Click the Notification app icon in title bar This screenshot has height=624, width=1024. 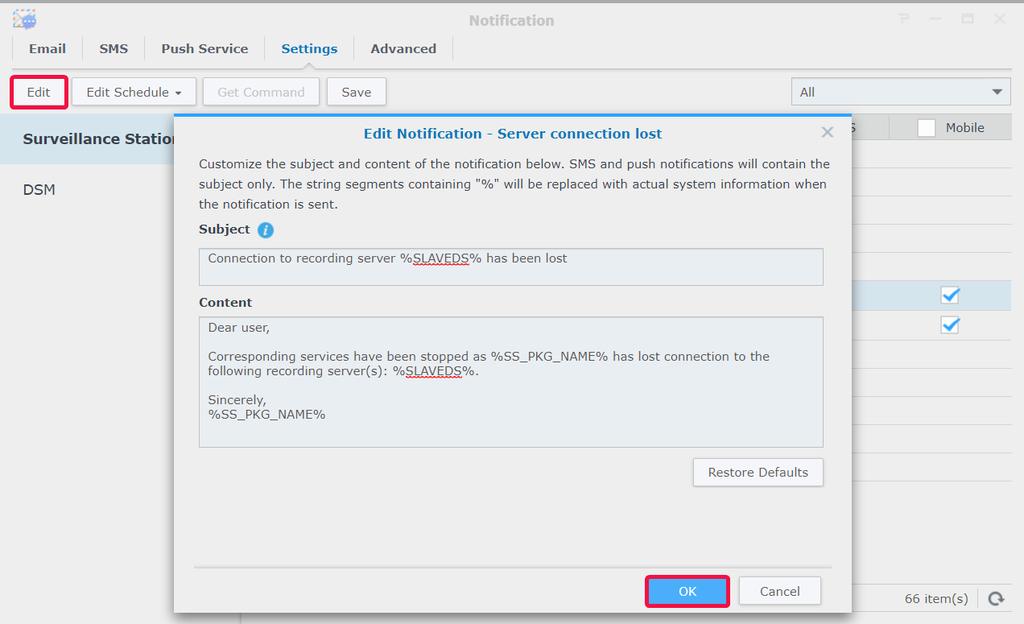(x=25, y=20)
